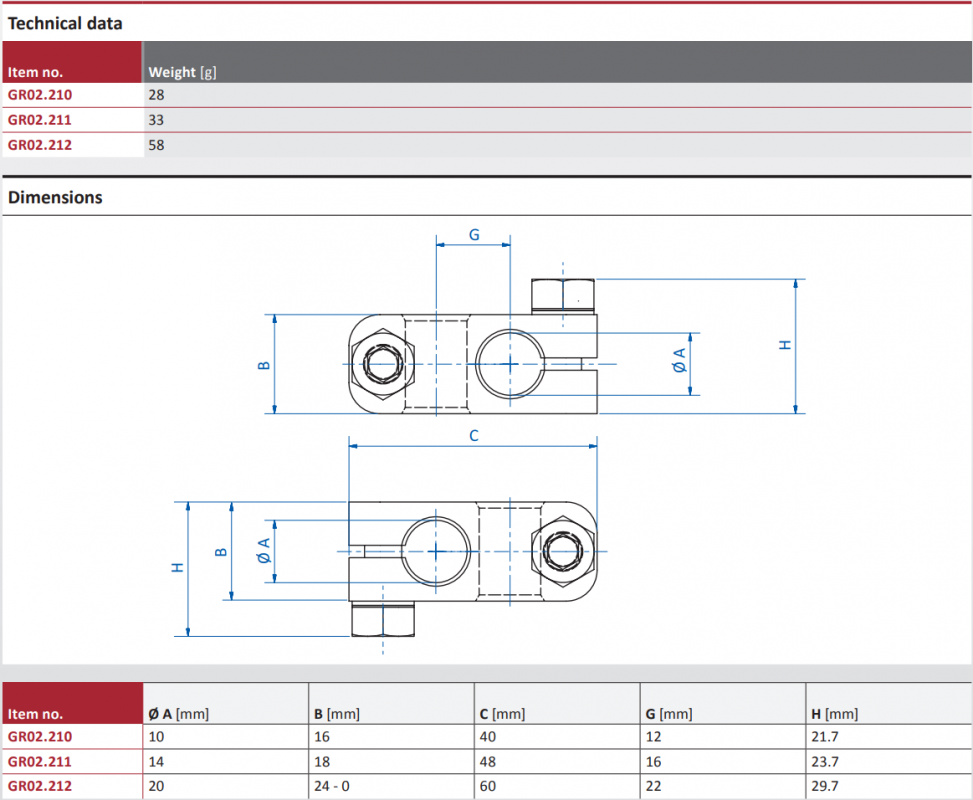
Task: Select the B label on the upper drawing
Action: click(x=264, y=366)
